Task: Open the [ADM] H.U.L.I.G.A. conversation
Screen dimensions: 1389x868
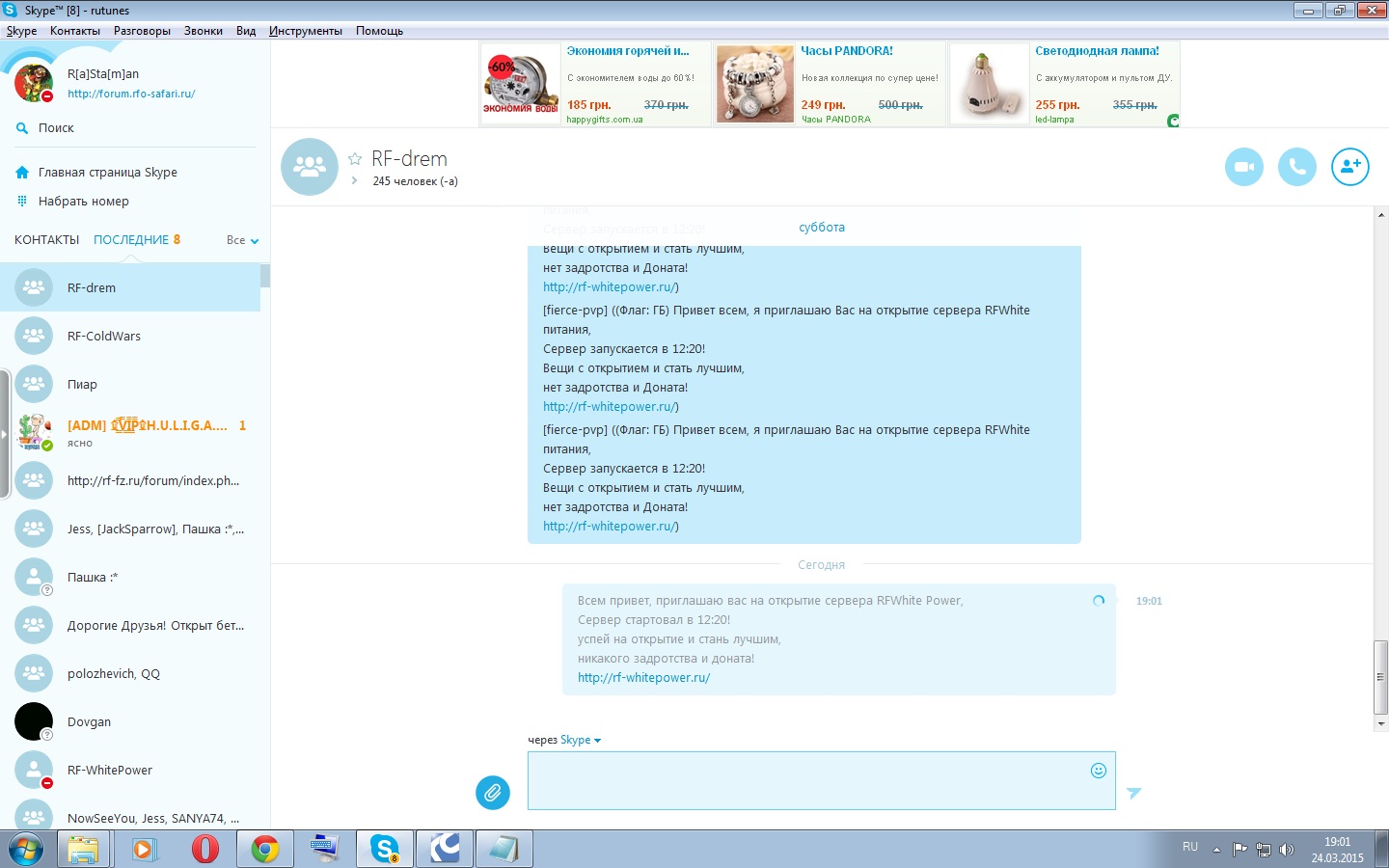Action: tap(130, 432)
